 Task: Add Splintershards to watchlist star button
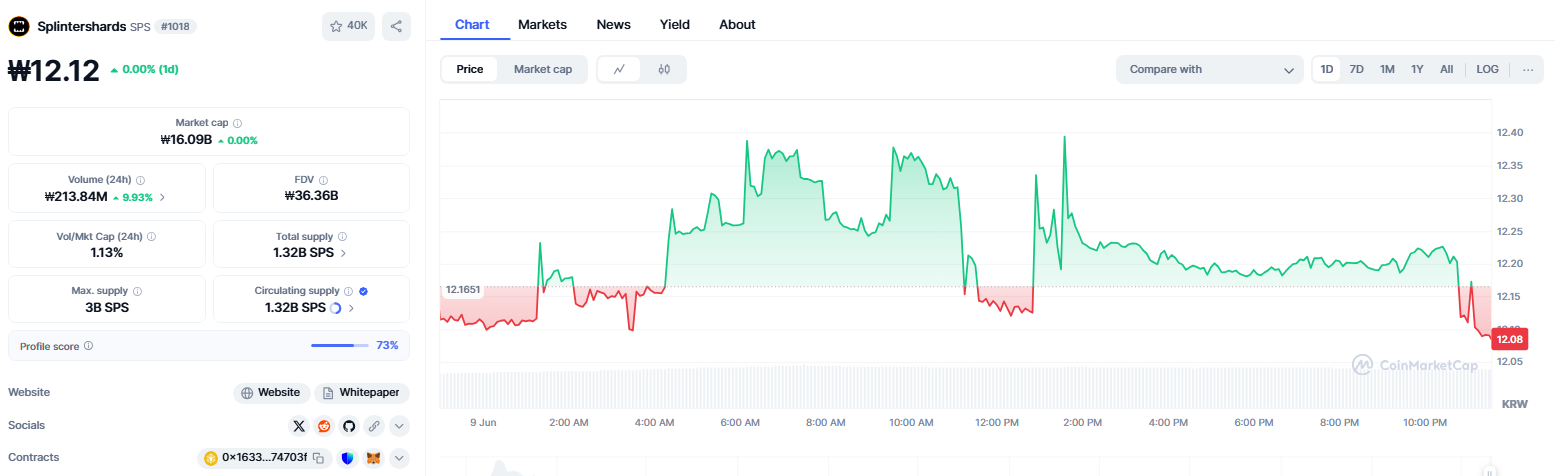348,26
